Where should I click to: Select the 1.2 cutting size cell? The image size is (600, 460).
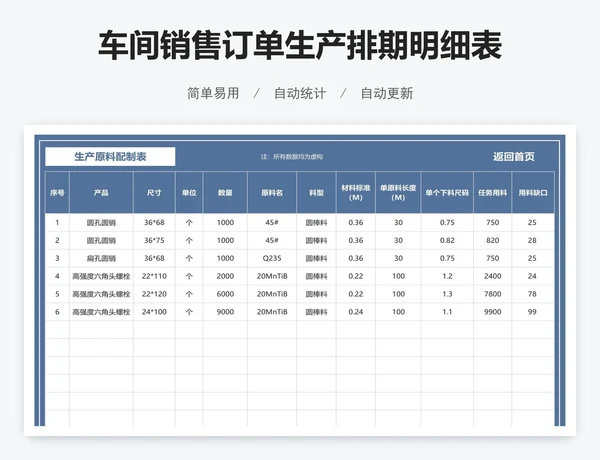447,276
